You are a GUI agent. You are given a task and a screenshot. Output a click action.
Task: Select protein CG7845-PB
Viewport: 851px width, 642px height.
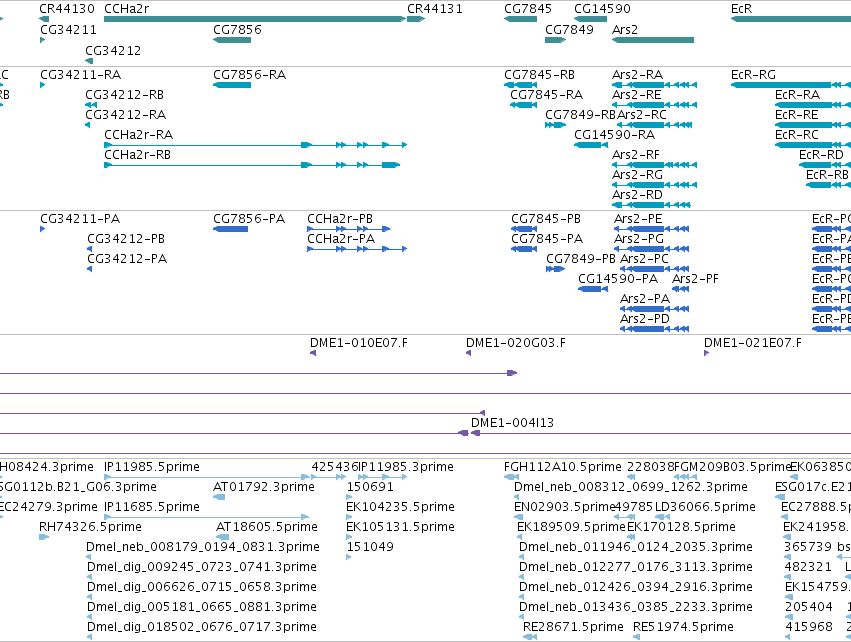pos(524,229)
